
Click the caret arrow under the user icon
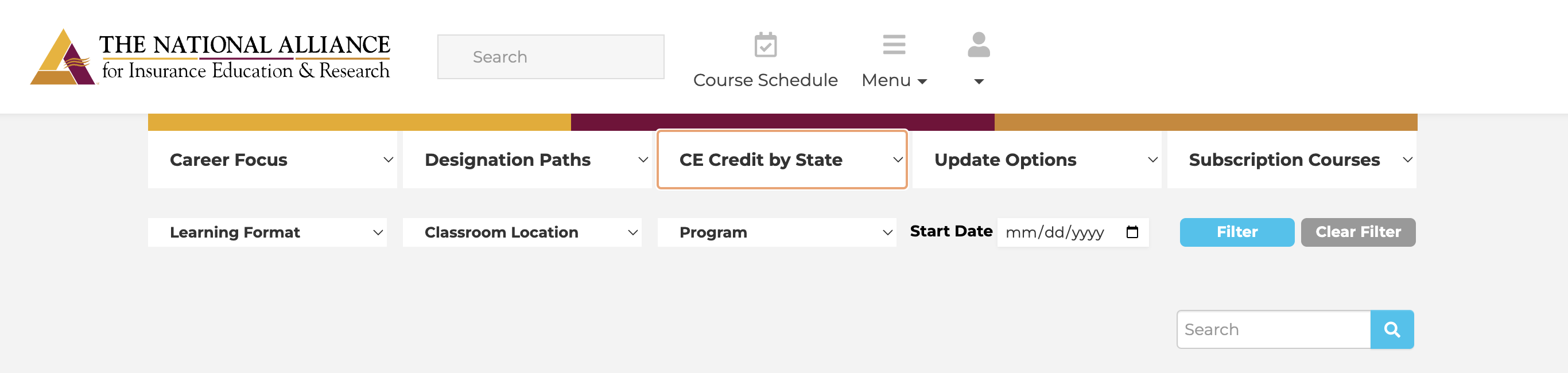coord(978,81)
